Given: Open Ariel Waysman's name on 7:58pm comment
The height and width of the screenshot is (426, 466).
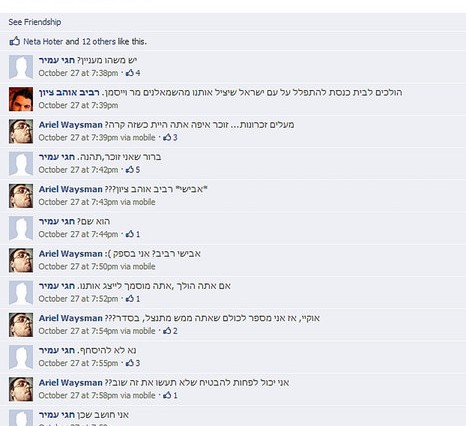Looking at the screenshot, I should (70, 382).
